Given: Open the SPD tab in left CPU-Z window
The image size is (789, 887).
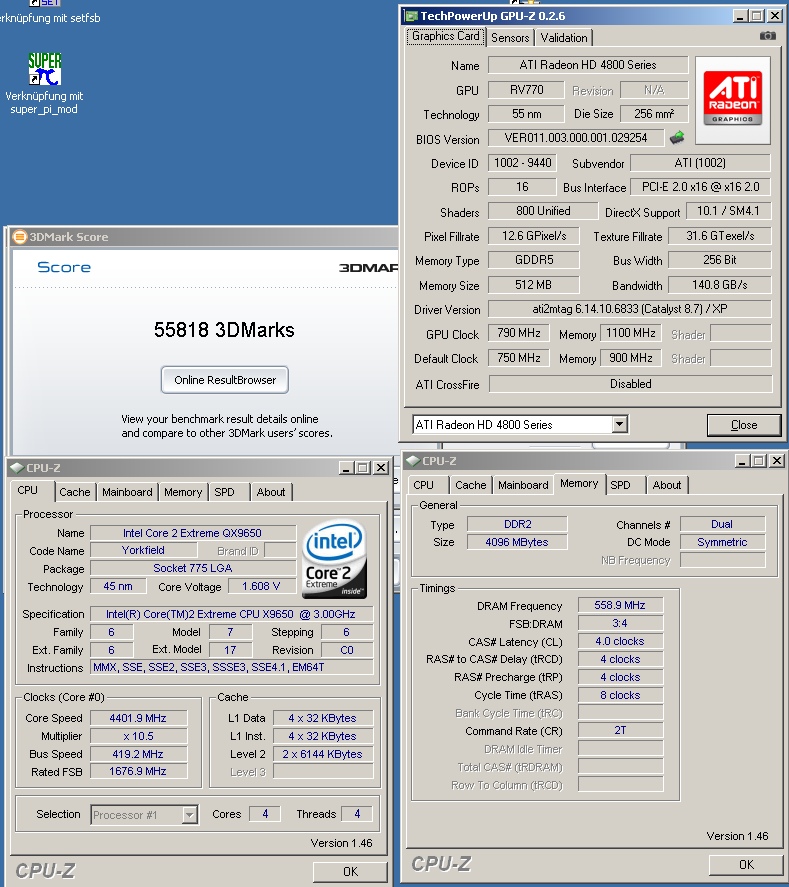Looking at the screenshot, I should pos(224,492).
